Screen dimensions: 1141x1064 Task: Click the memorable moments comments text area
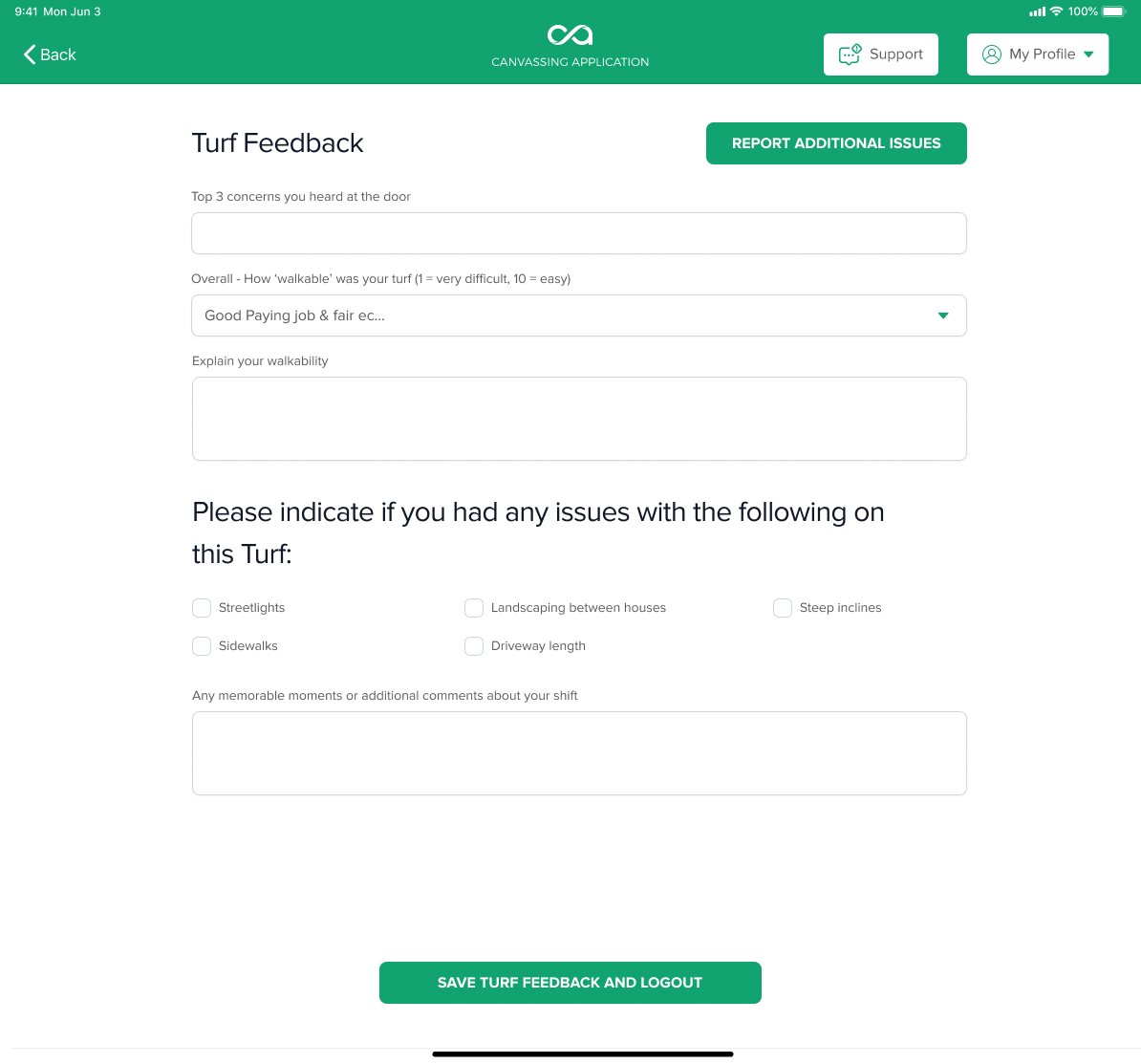[x=579, y=753]
